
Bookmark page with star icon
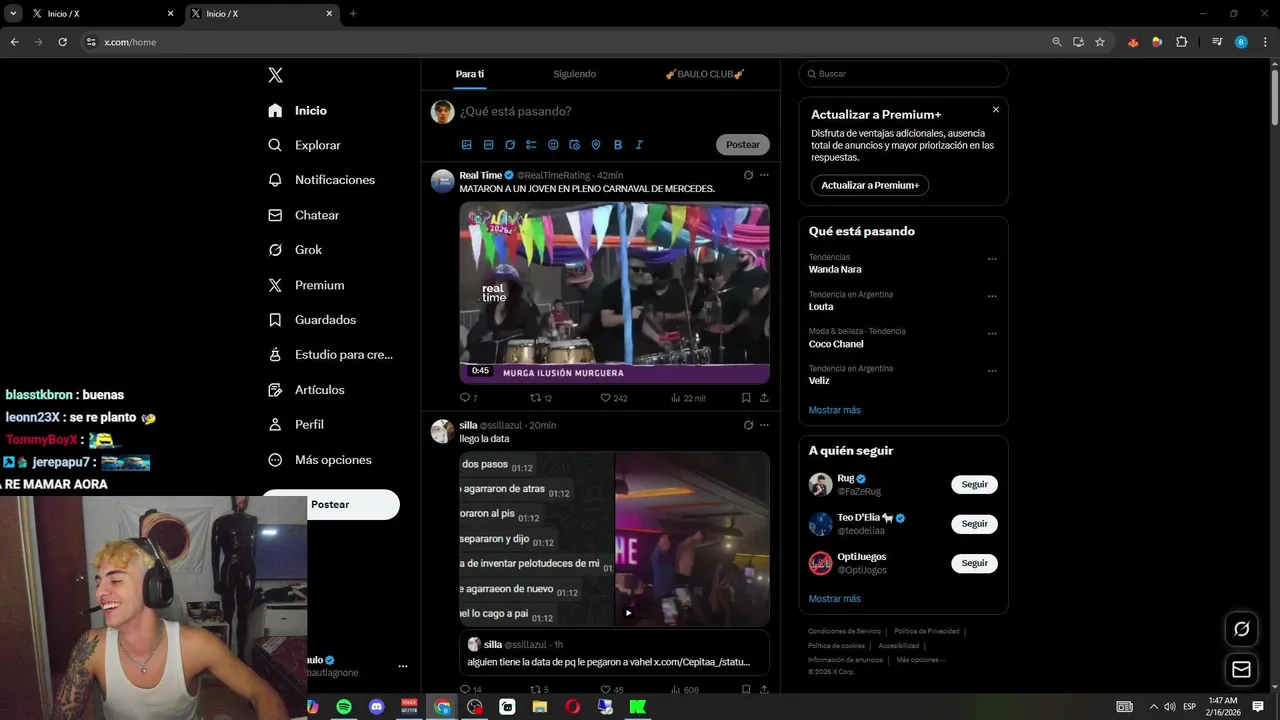1100,42
